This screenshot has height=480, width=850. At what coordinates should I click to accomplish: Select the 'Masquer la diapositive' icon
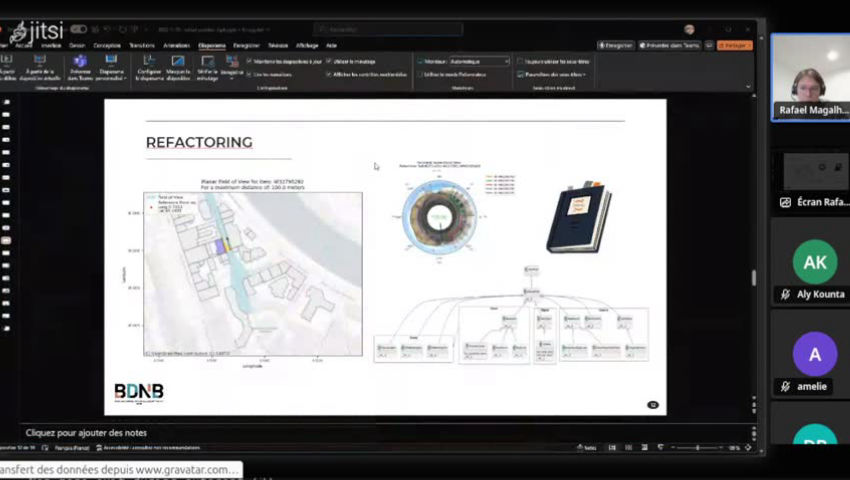tap(179, 64)
